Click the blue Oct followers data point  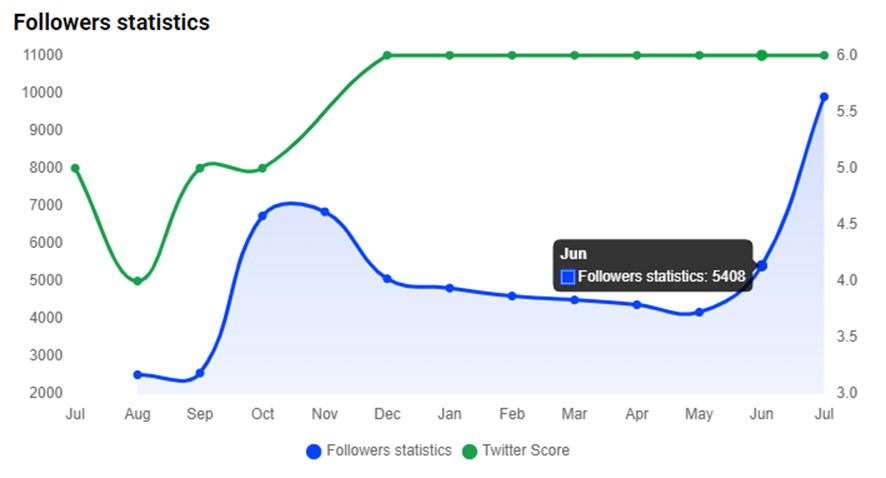(262, 216)
